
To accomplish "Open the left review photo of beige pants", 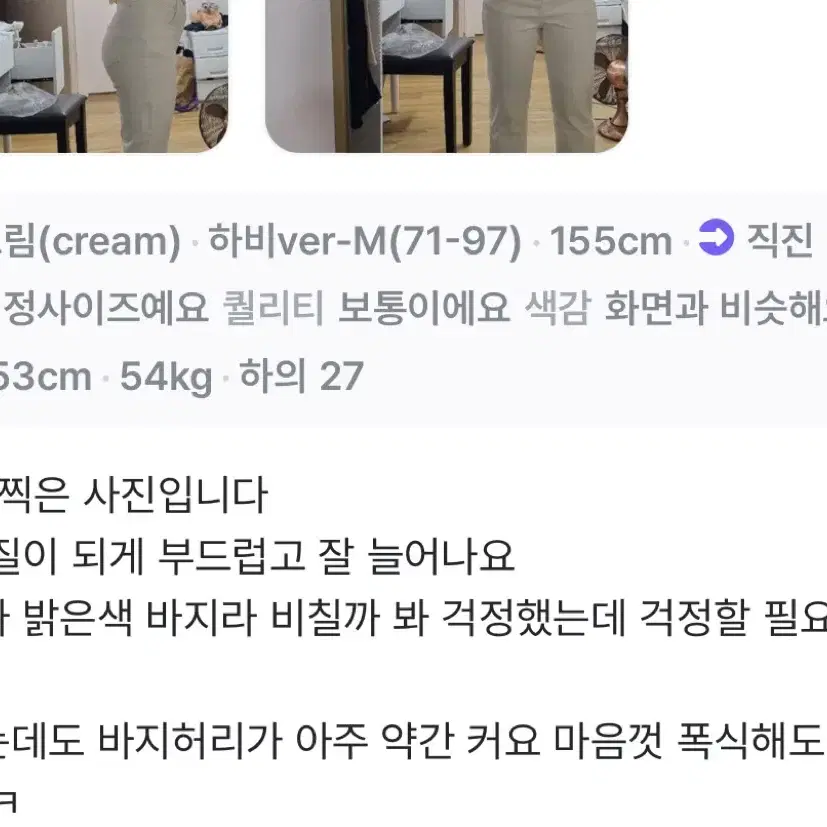I will (x=113, y=76).
